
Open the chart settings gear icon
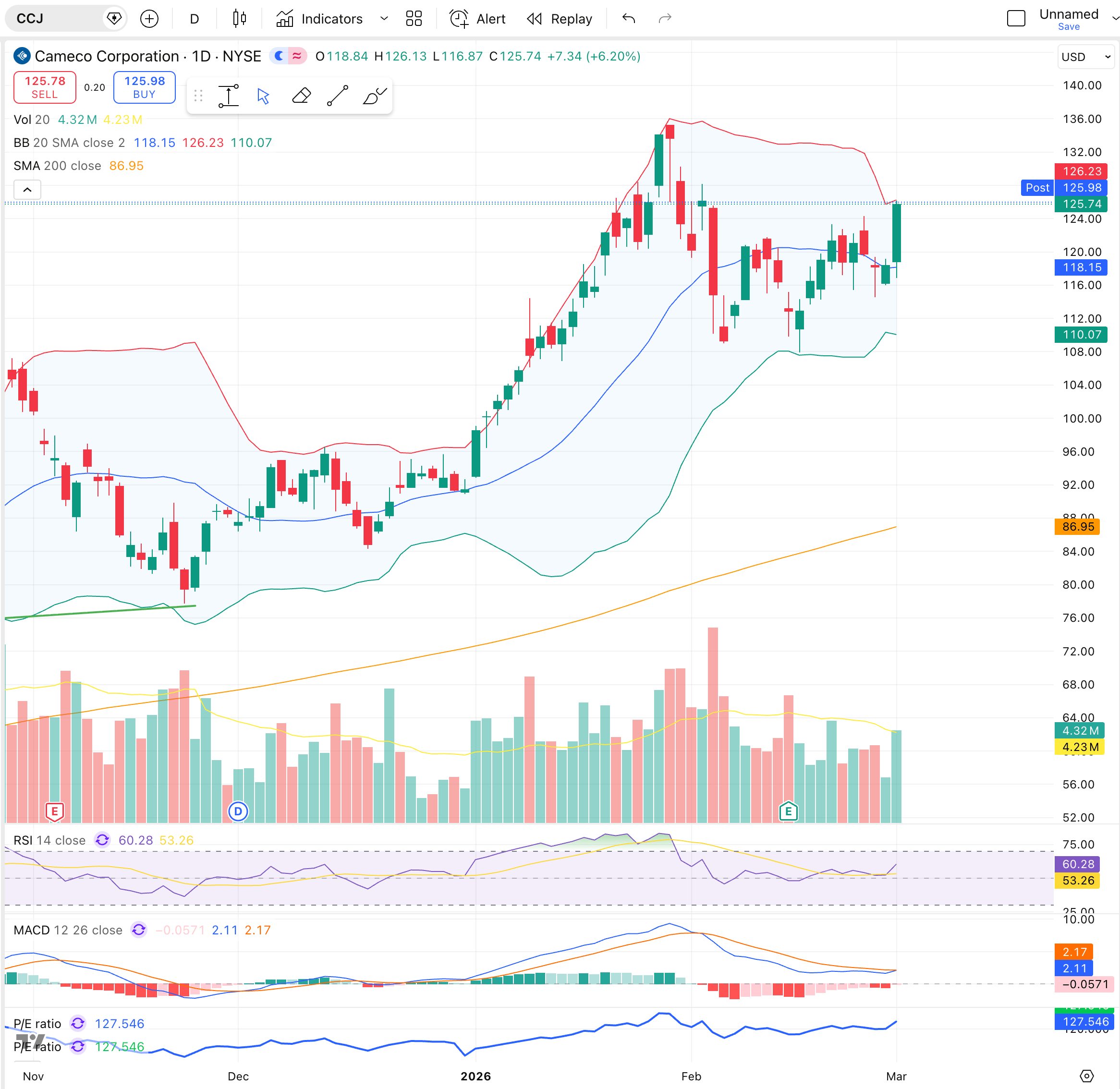tap(1086, 1076)
